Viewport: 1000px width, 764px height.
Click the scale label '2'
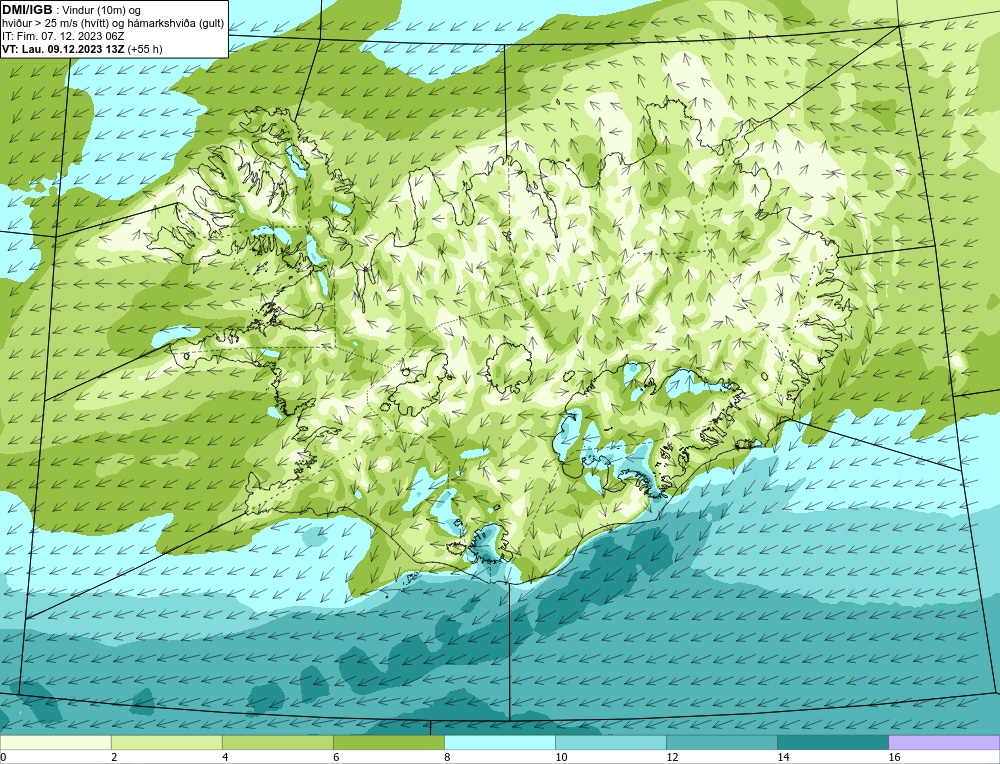point(114,757)
